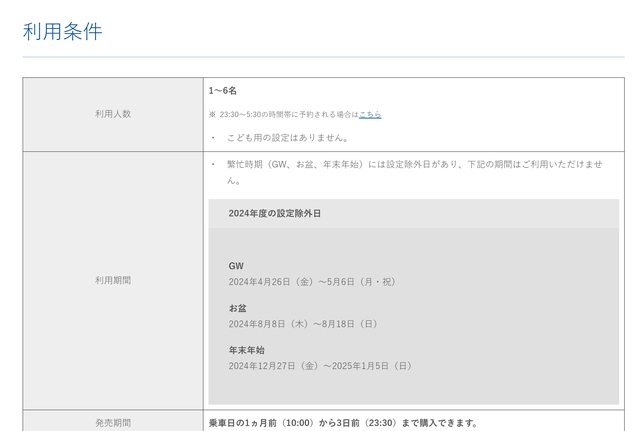The height and width of the screenshot is (431, 640).
Task: Click the こちら link in the note
Action: click(370, 115)
